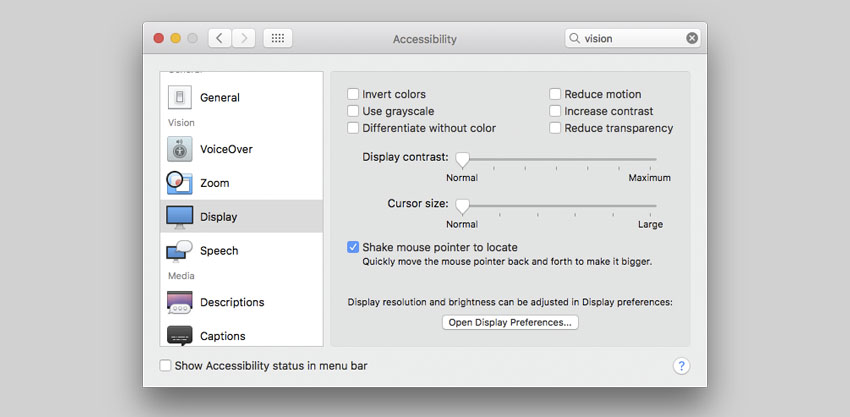Click the Cursor size slider handle
The height and width of the screenshot is (417, 850).
click(x=462, y=206)
